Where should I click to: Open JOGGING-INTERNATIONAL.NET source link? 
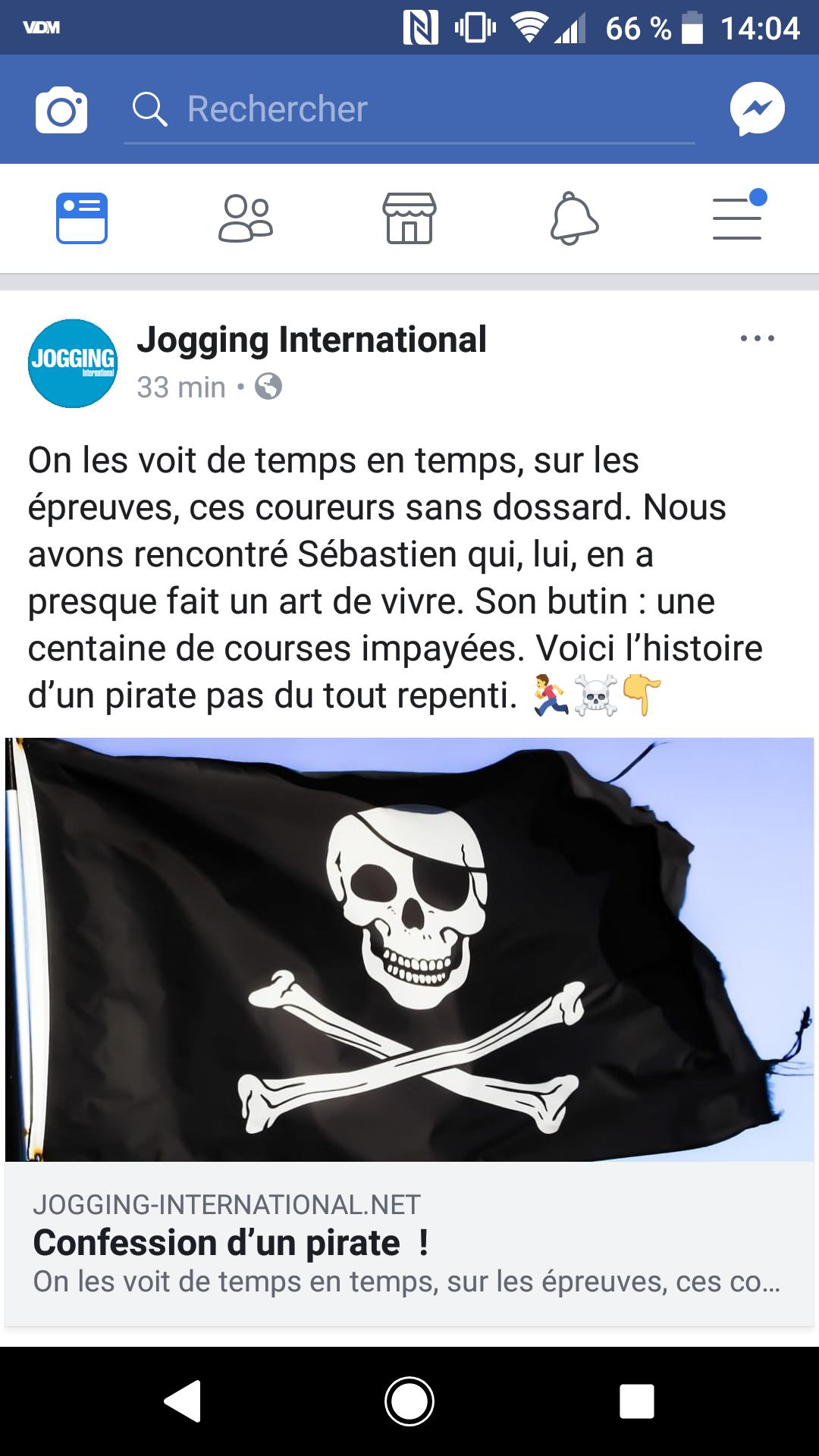tap(227, 1204)
